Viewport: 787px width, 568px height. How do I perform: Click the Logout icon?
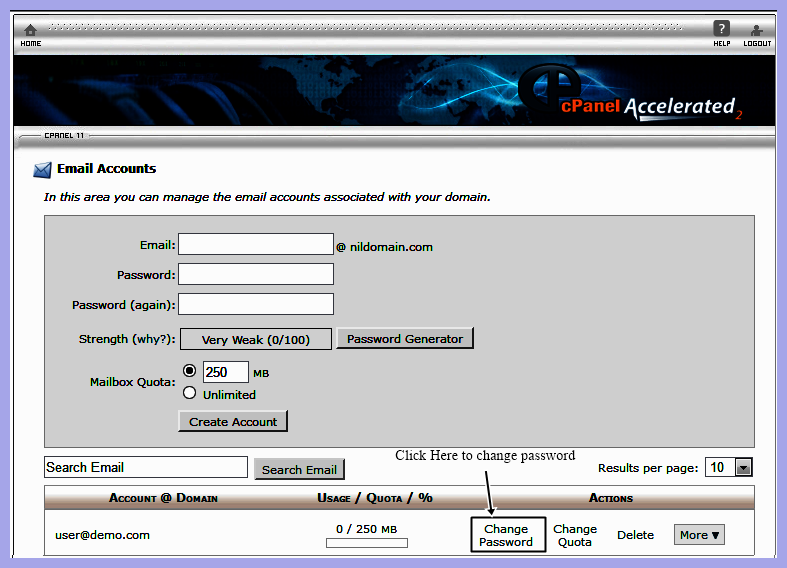click(x=757, y=33)
